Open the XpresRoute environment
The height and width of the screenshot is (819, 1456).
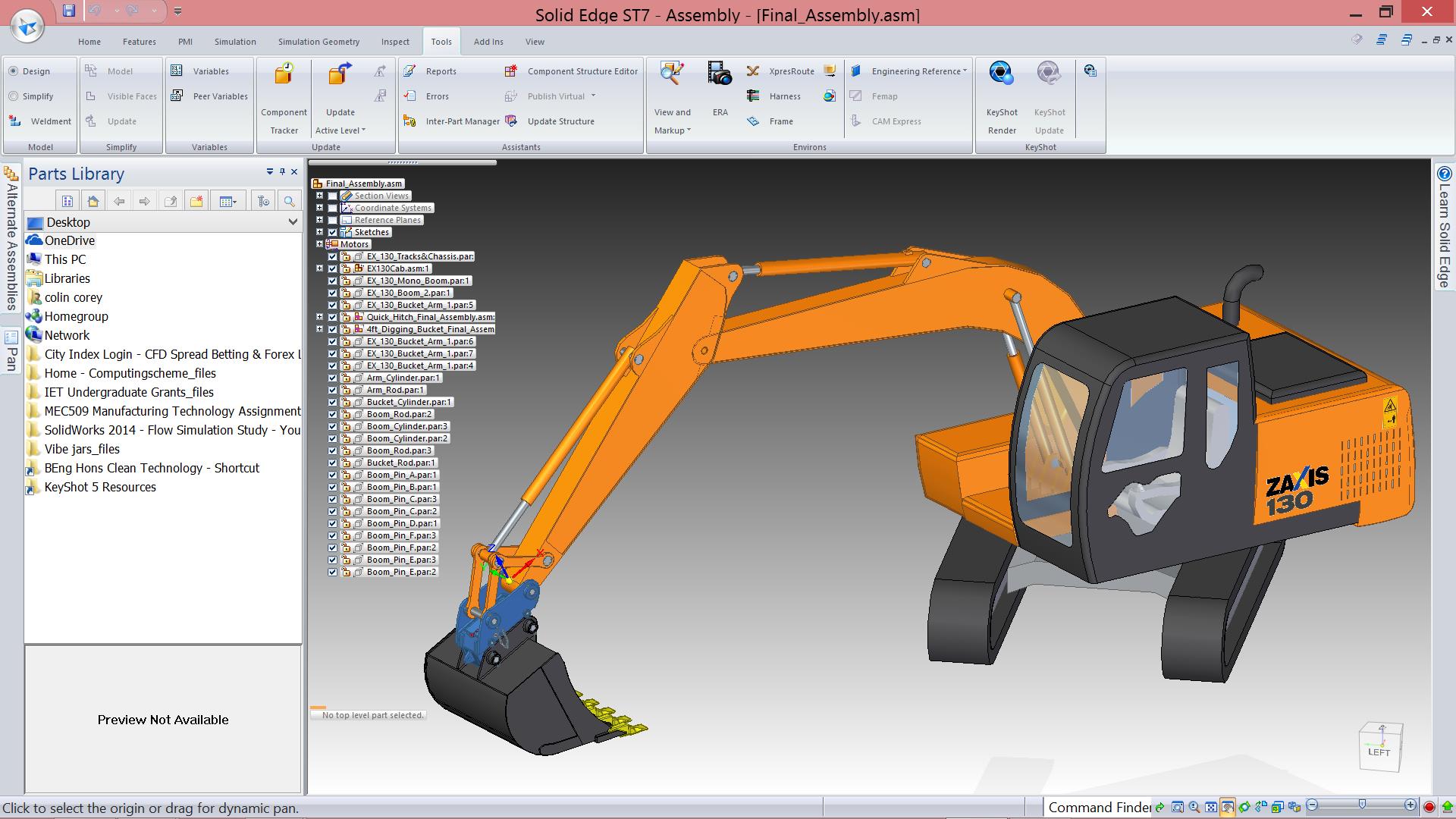[x=780, y=71]
